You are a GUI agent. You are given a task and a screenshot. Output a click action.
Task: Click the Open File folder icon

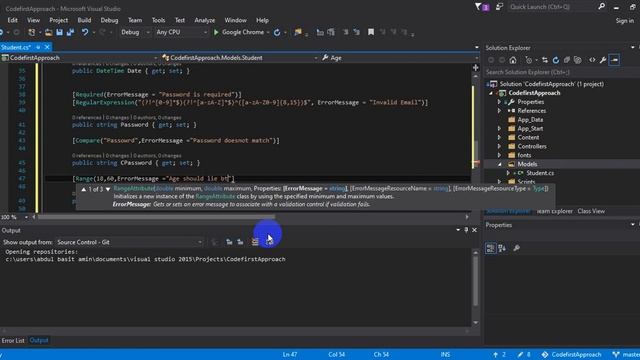[48, 32]
